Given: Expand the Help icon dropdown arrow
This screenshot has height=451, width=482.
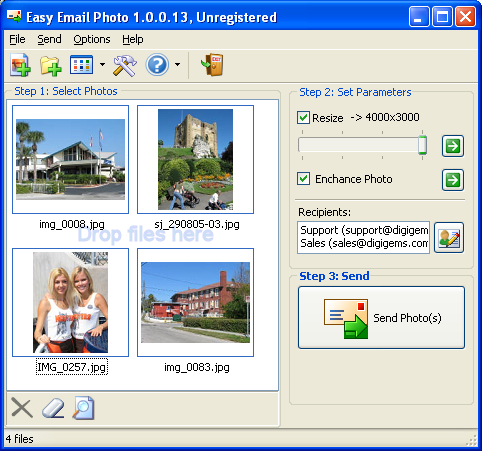Looking at the screenshot, I should (x=178, y=65).
